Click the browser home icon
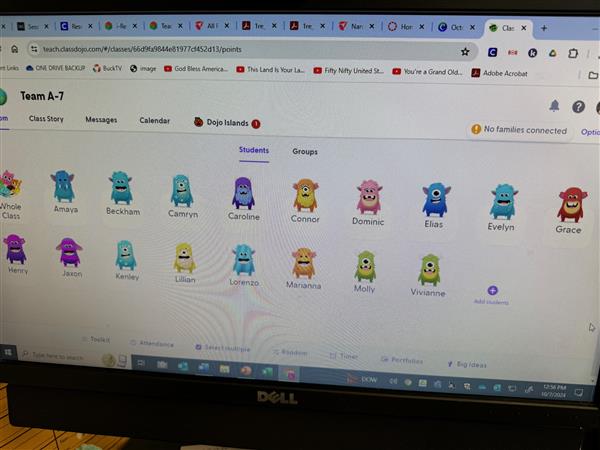The height and width of the screenshot is (450, 600). click(15, 49)
